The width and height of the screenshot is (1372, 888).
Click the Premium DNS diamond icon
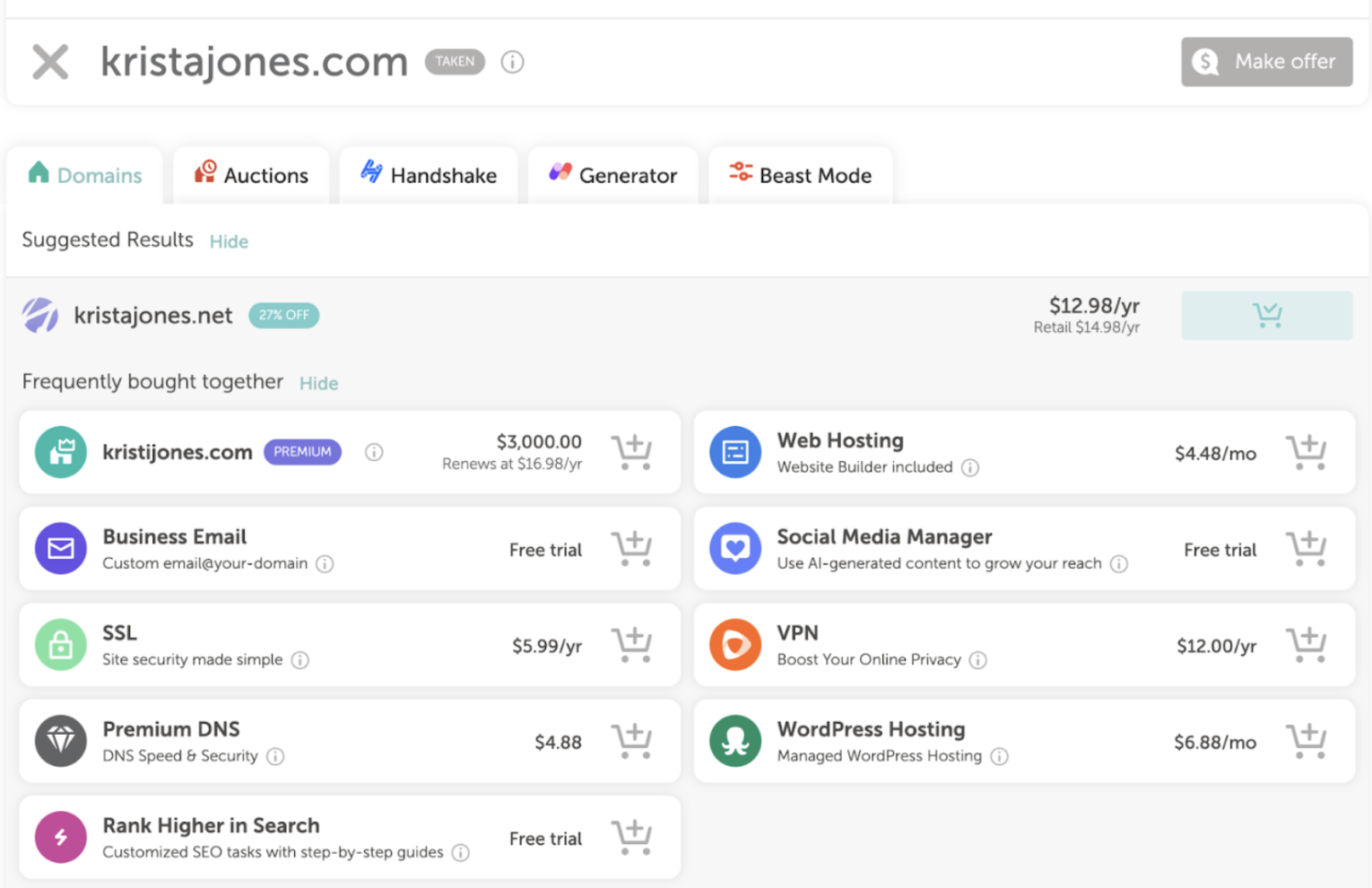tap(61, 741)
